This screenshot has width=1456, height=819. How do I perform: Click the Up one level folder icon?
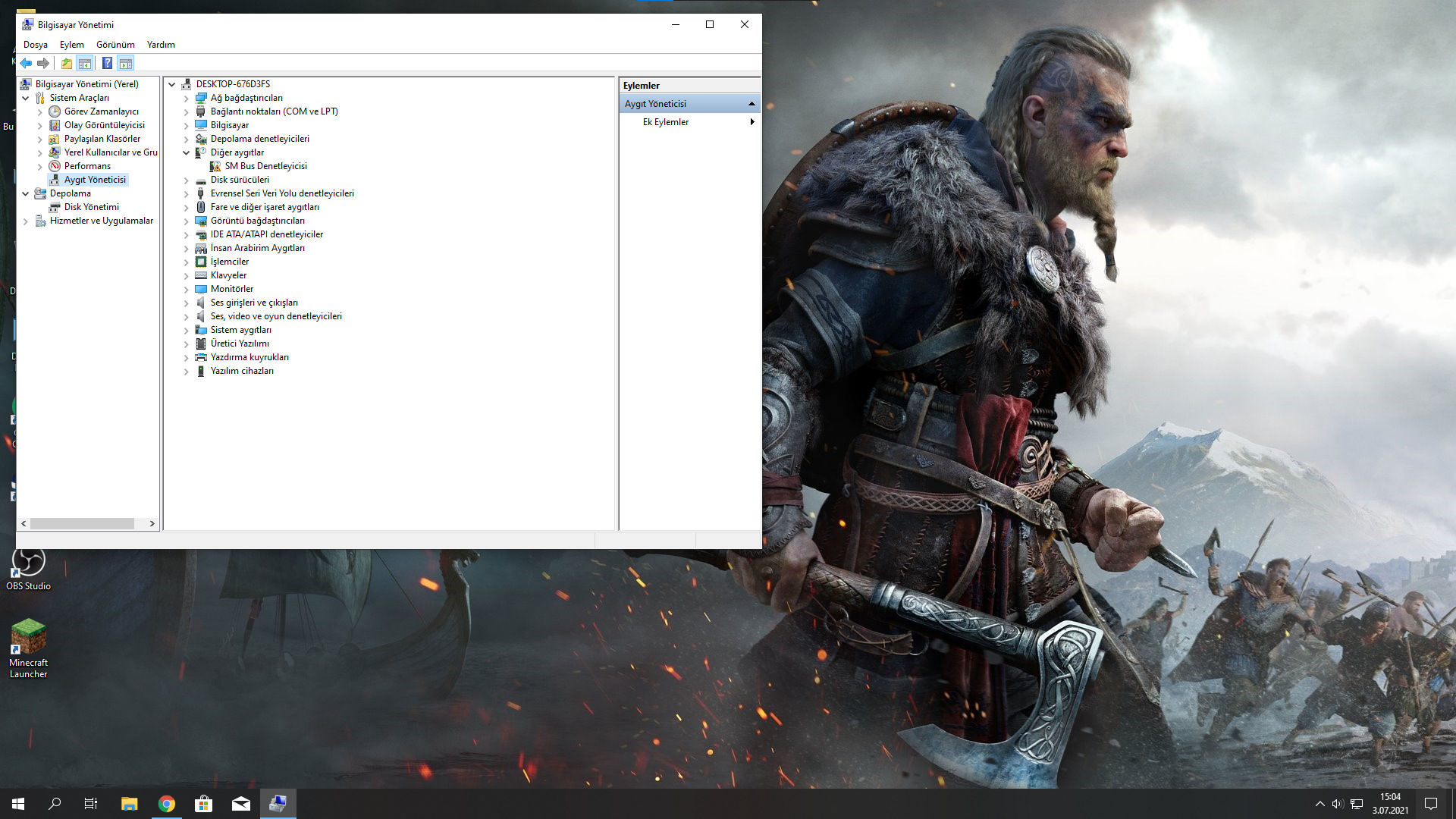[x=67, y=64]
